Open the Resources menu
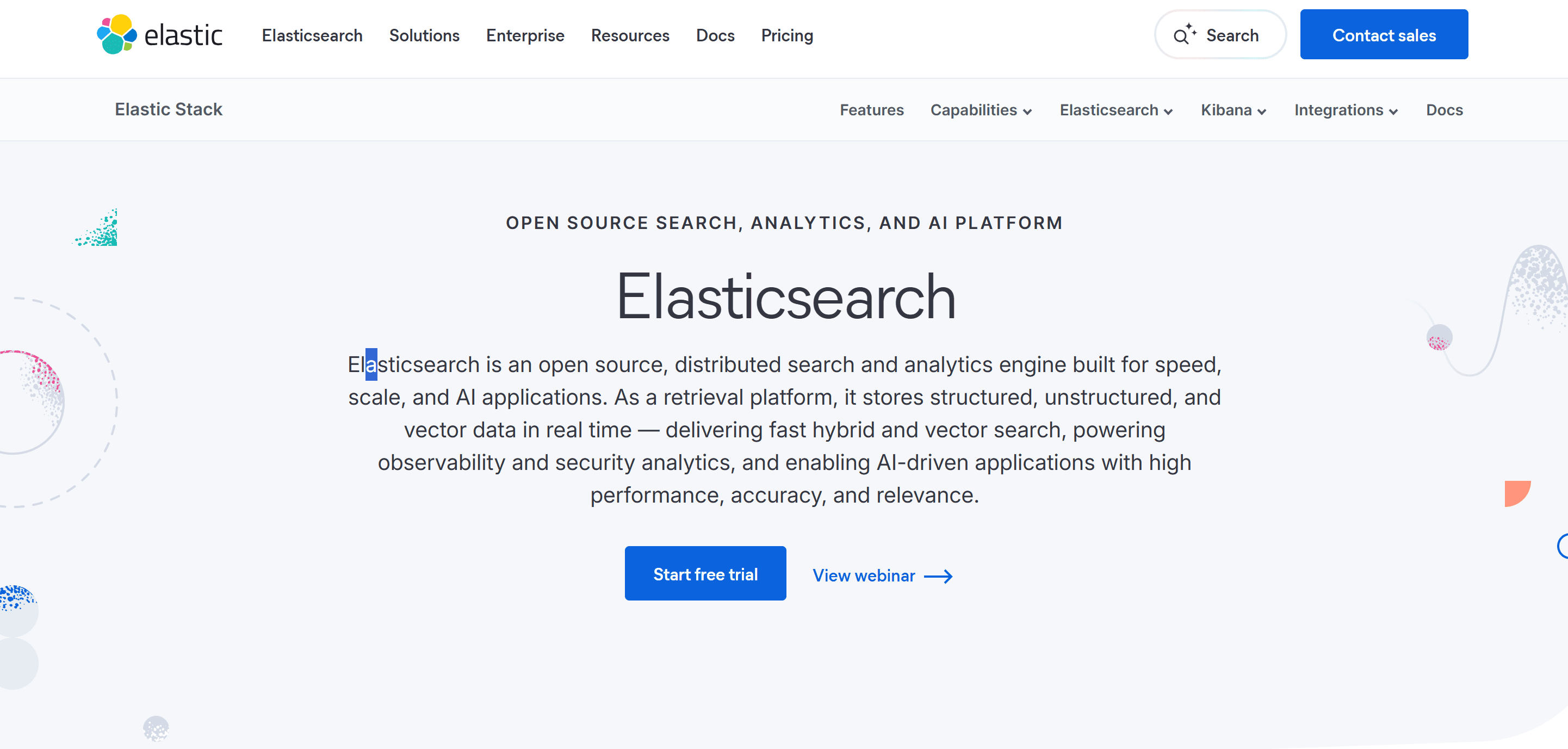1568x749 pixels. coord(630,35)
